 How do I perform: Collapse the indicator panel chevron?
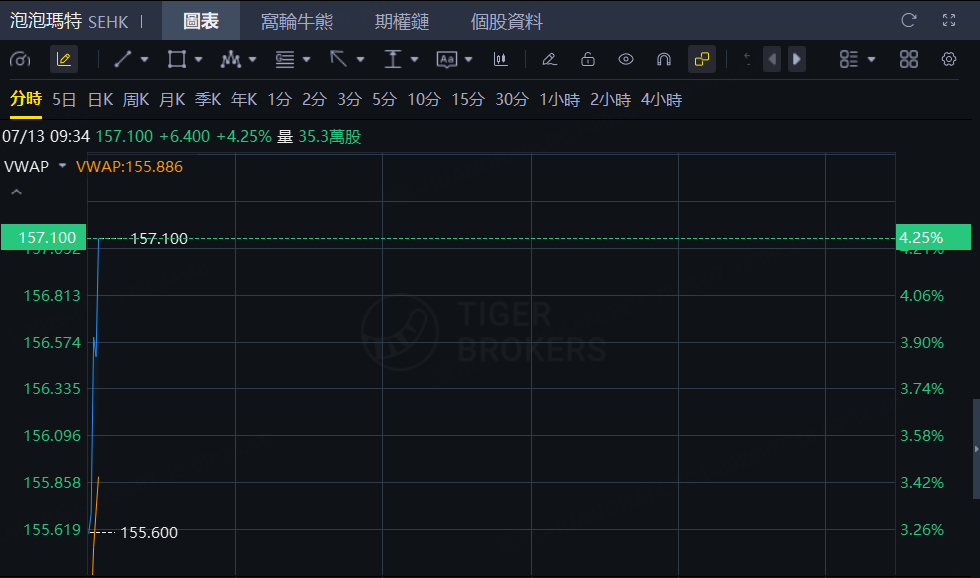coord(17,192)
